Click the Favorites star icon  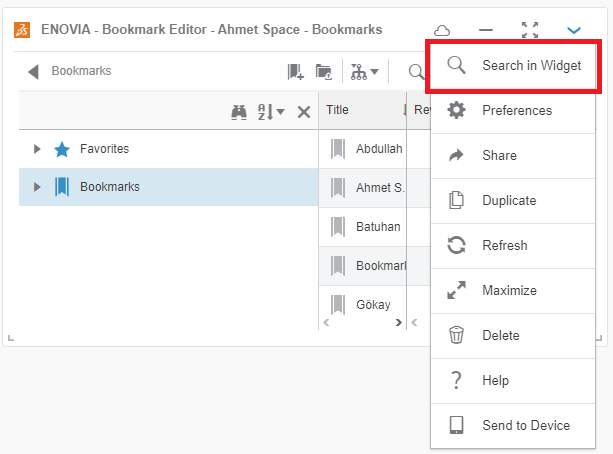pos(62,149)
